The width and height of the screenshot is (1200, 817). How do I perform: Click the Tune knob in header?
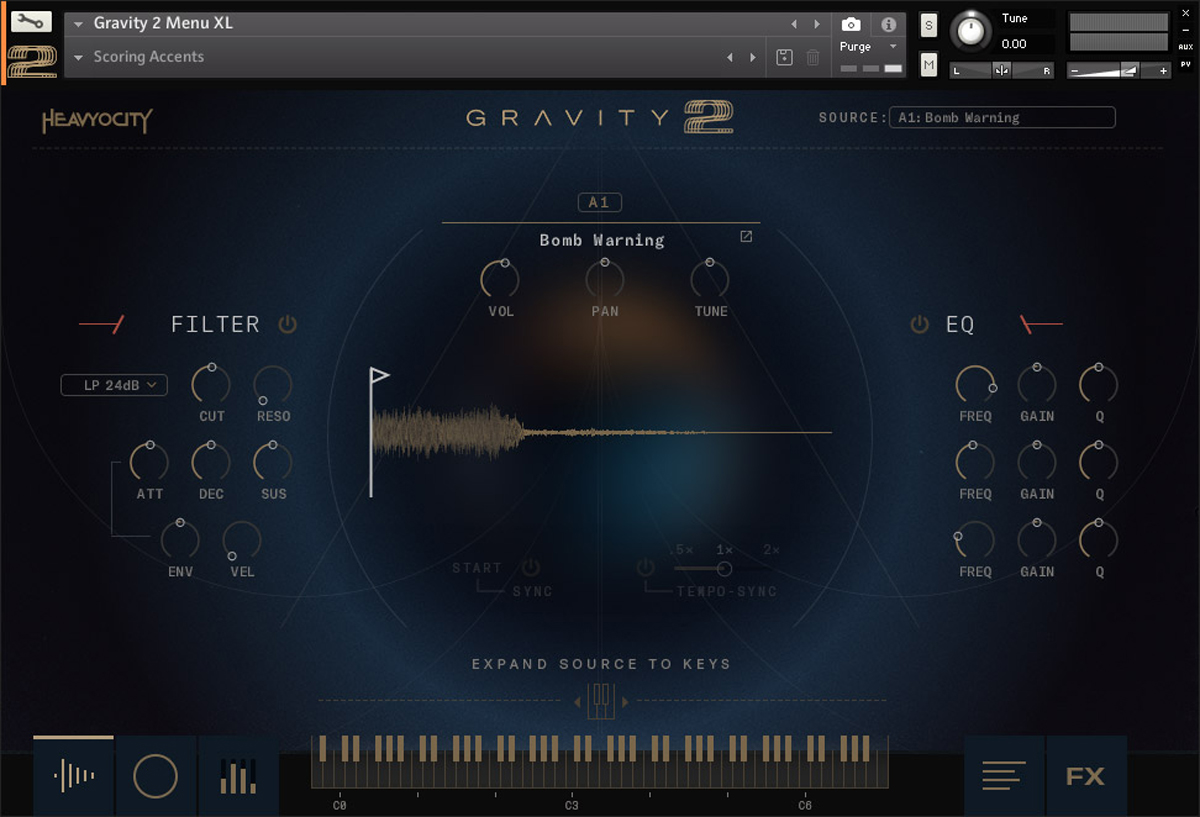click(x=970, y=31)
